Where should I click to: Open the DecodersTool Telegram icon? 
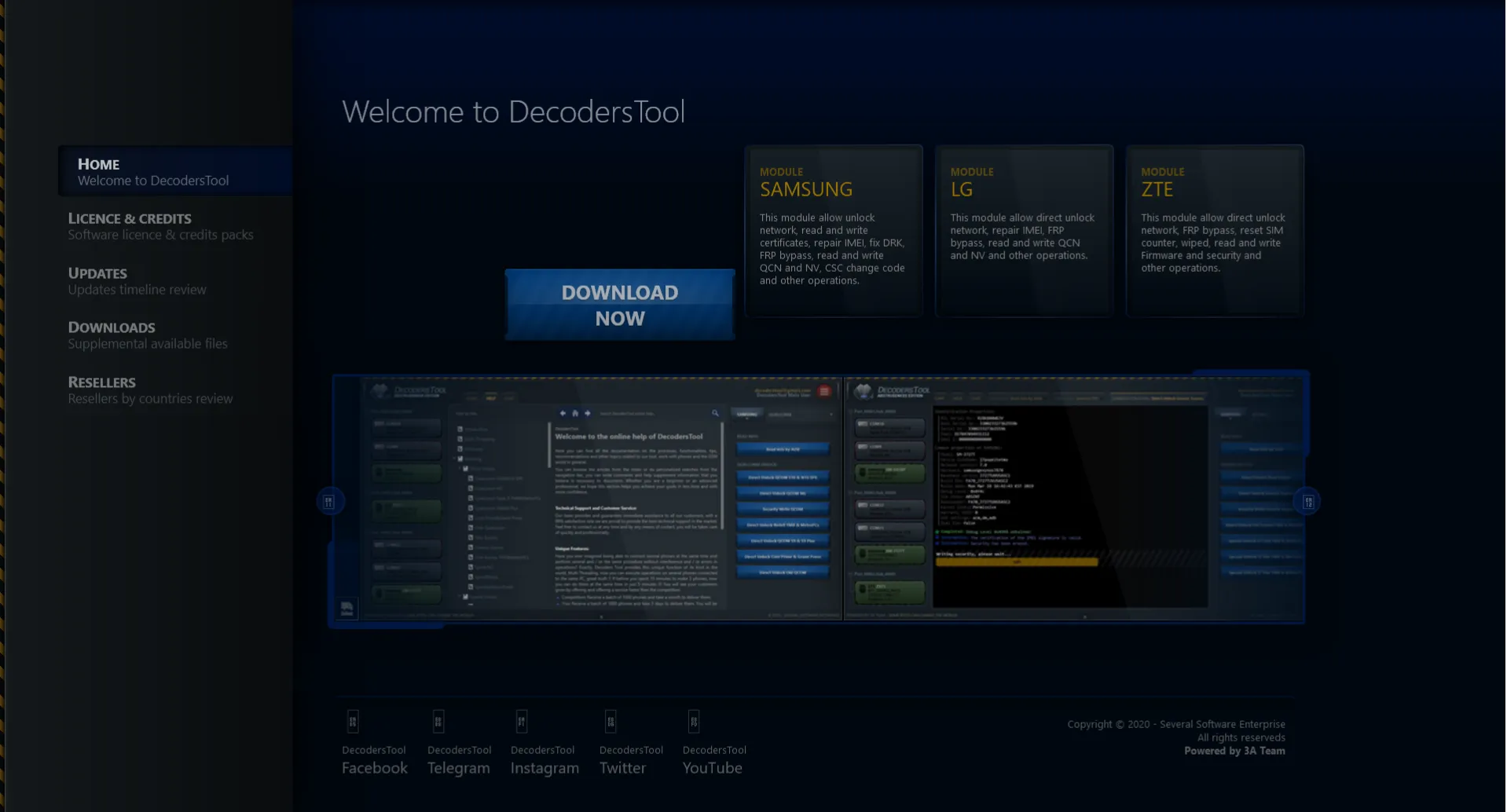point(438,721)
